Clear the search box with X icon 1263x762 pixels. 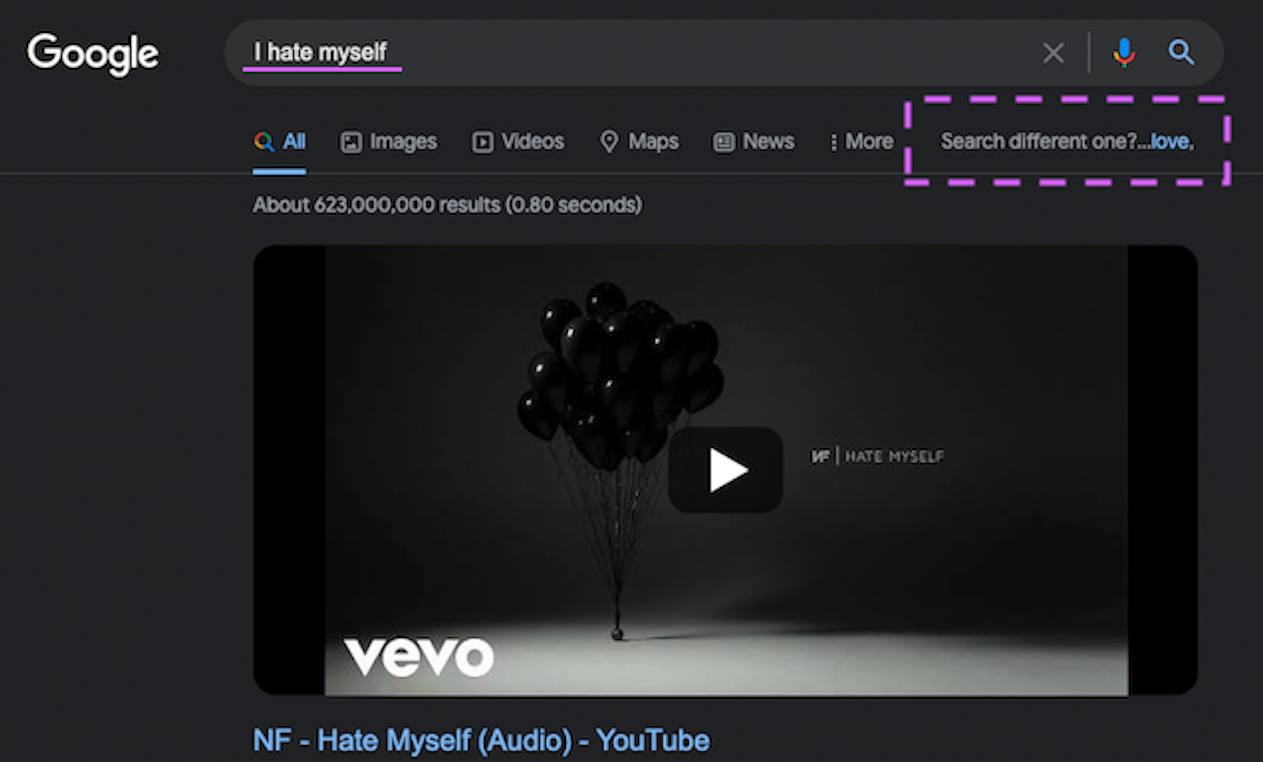[x=1053, y=53]
